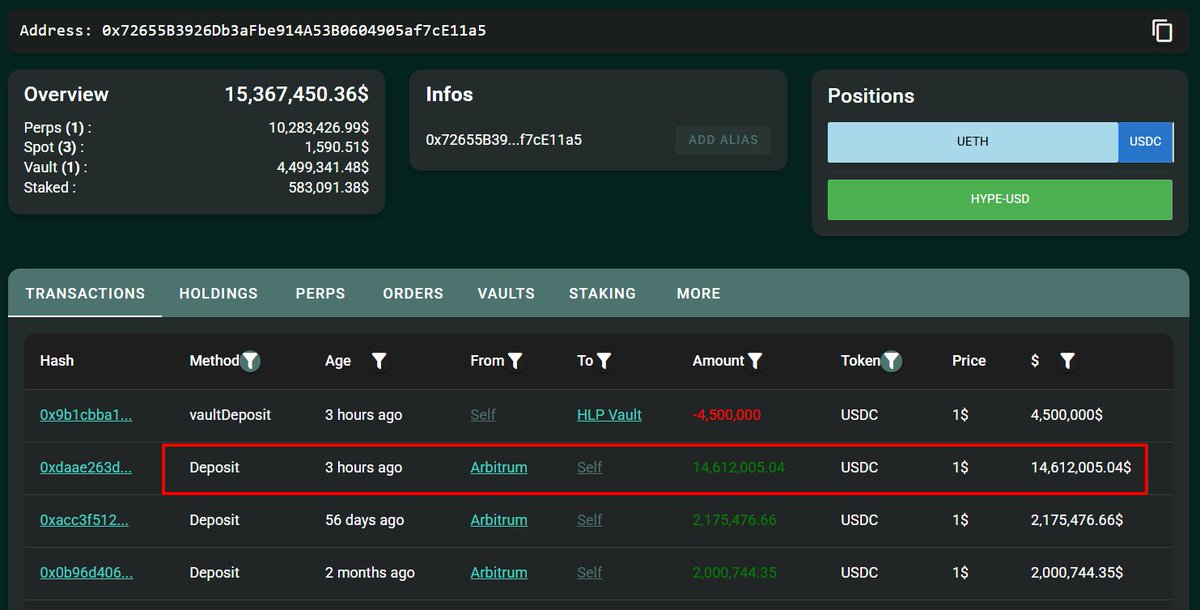This screenshot has height=610, width=1200.
Task: Click the -4,500,000 amount cell
Action: 727,415
